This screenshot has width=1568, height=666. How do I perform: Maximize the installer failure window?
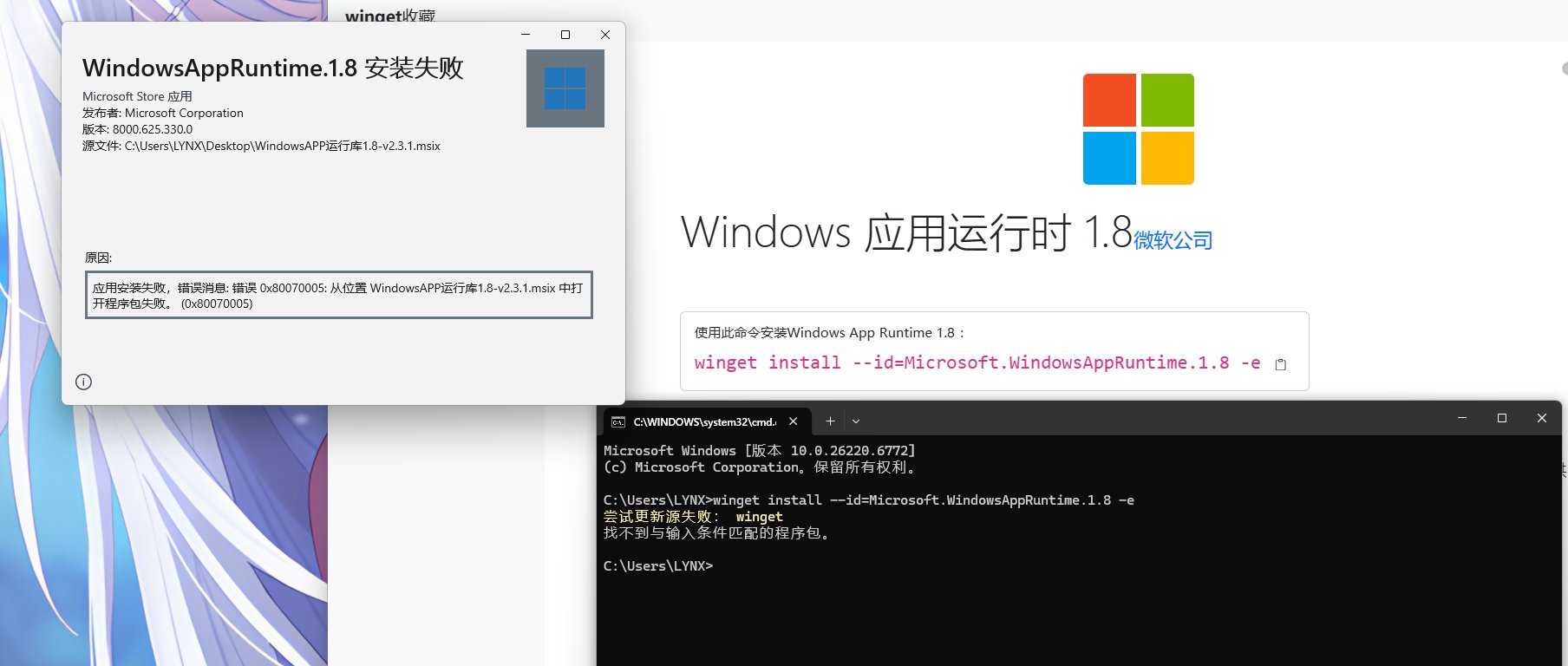[x=565, y=35]
